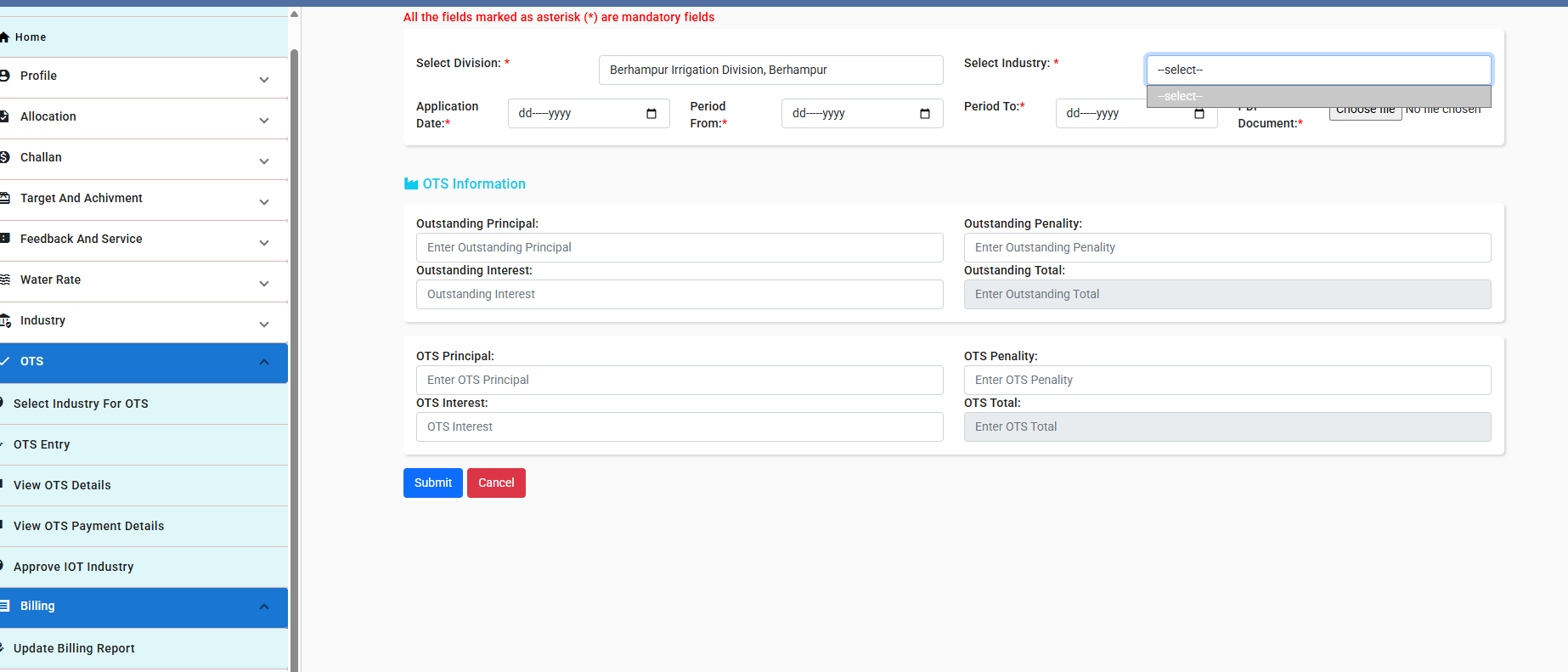This screenshot has height=672, width=1568.
Task: Click the Outstanding Principal input
Action: tap(680, 247)
